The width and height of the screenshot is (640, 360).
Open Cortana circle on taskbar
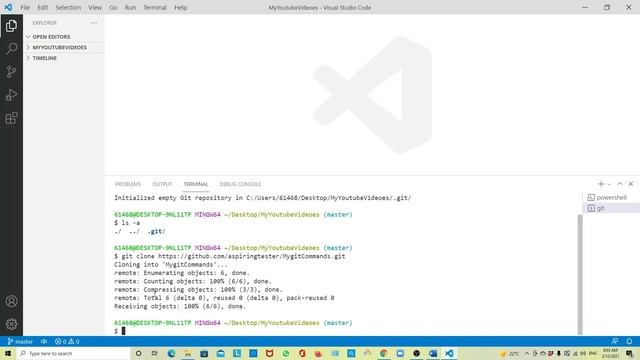(x=138, y=353)
